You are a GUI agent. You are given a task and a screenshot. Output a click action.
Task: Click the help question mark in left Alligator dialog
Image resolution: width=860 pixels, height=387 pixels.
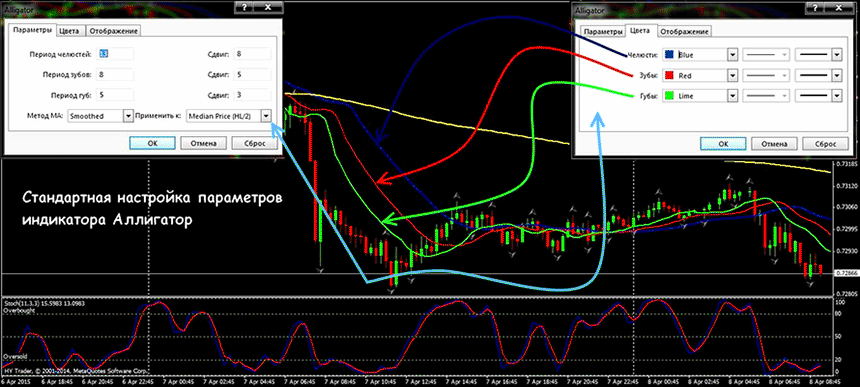(244, 7)
